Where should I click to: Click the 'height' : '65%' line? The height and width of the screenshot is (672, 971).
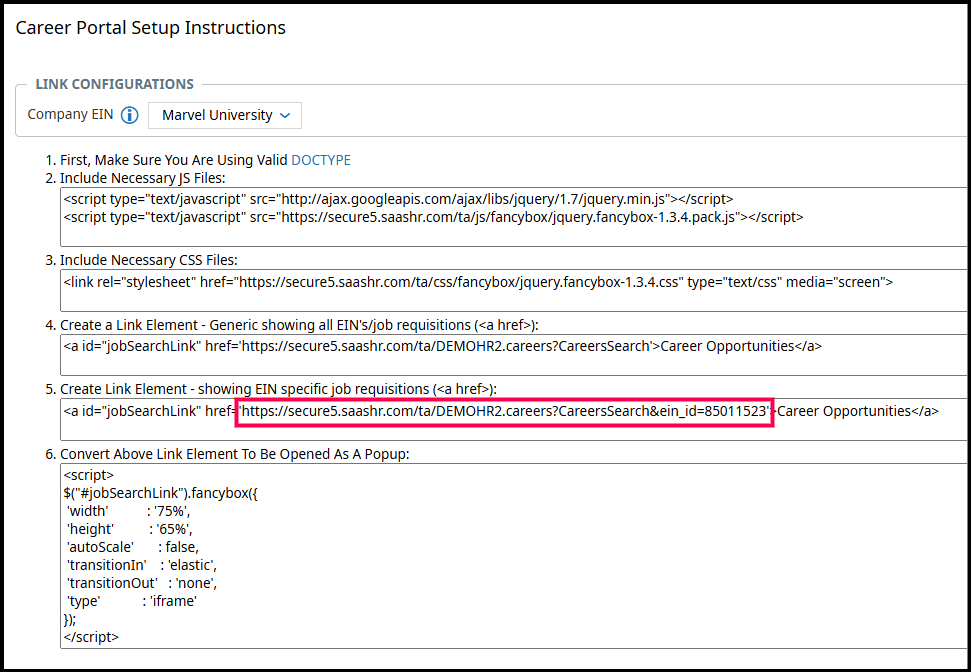tap(129, 529)
